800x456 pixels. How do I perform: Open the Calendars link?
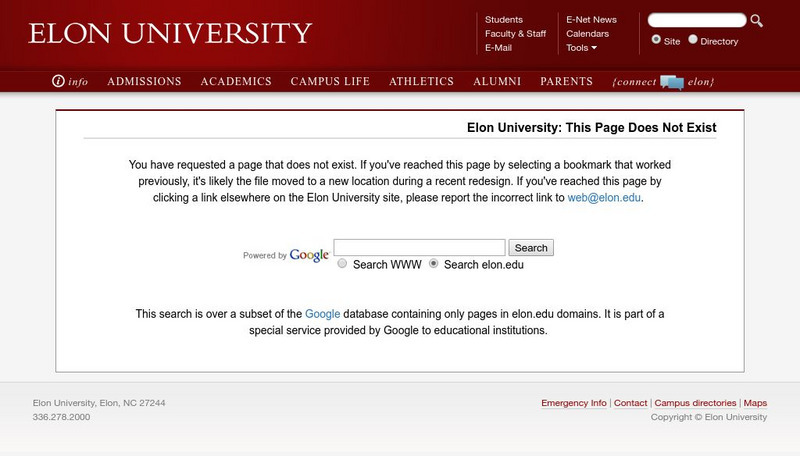[x=587, y=34]
